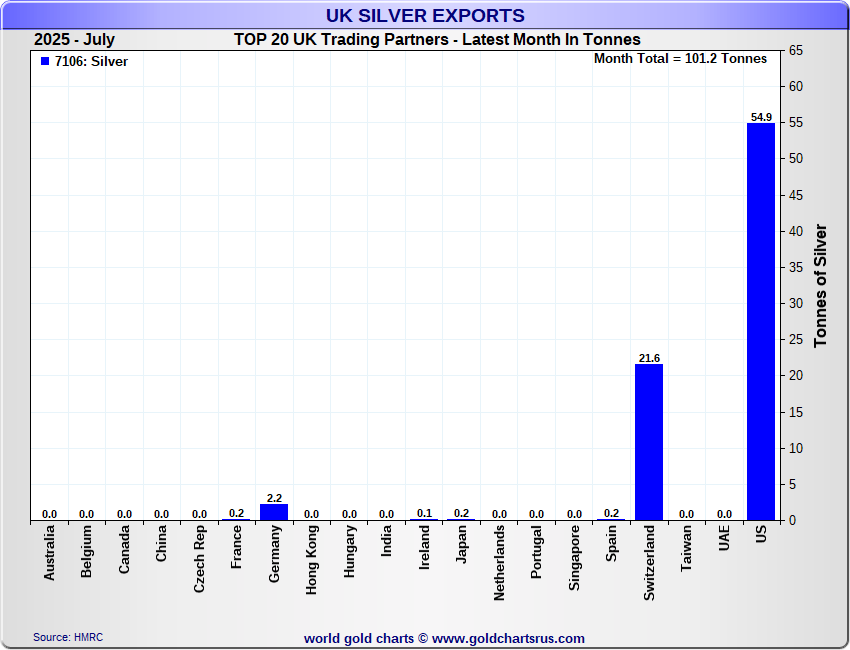Click the 40 tick on y-axis
Screen dimensions: 850x650
tap(796, 231)
